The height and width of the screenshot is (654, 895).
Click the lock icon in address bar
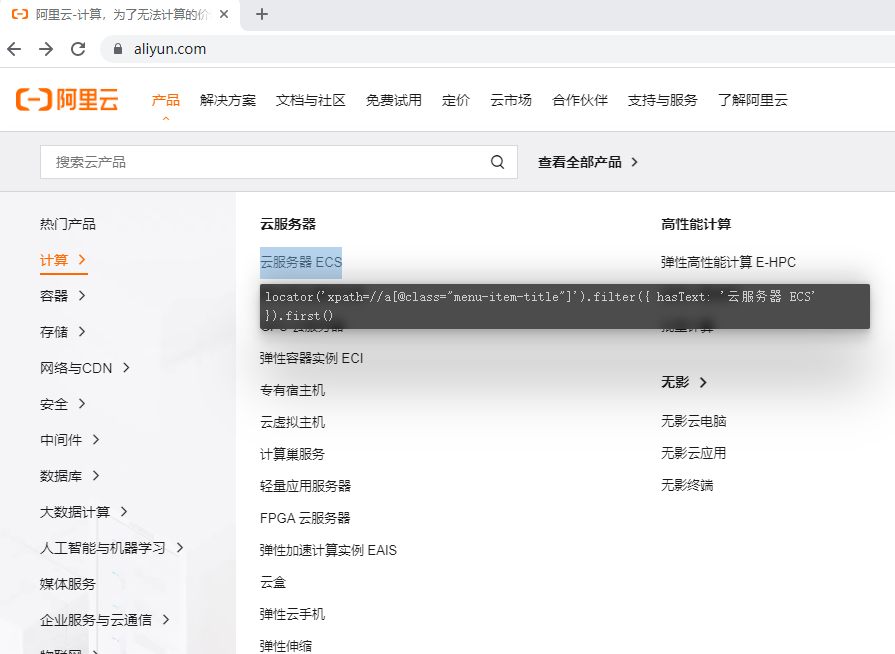(x=118, y=49)
